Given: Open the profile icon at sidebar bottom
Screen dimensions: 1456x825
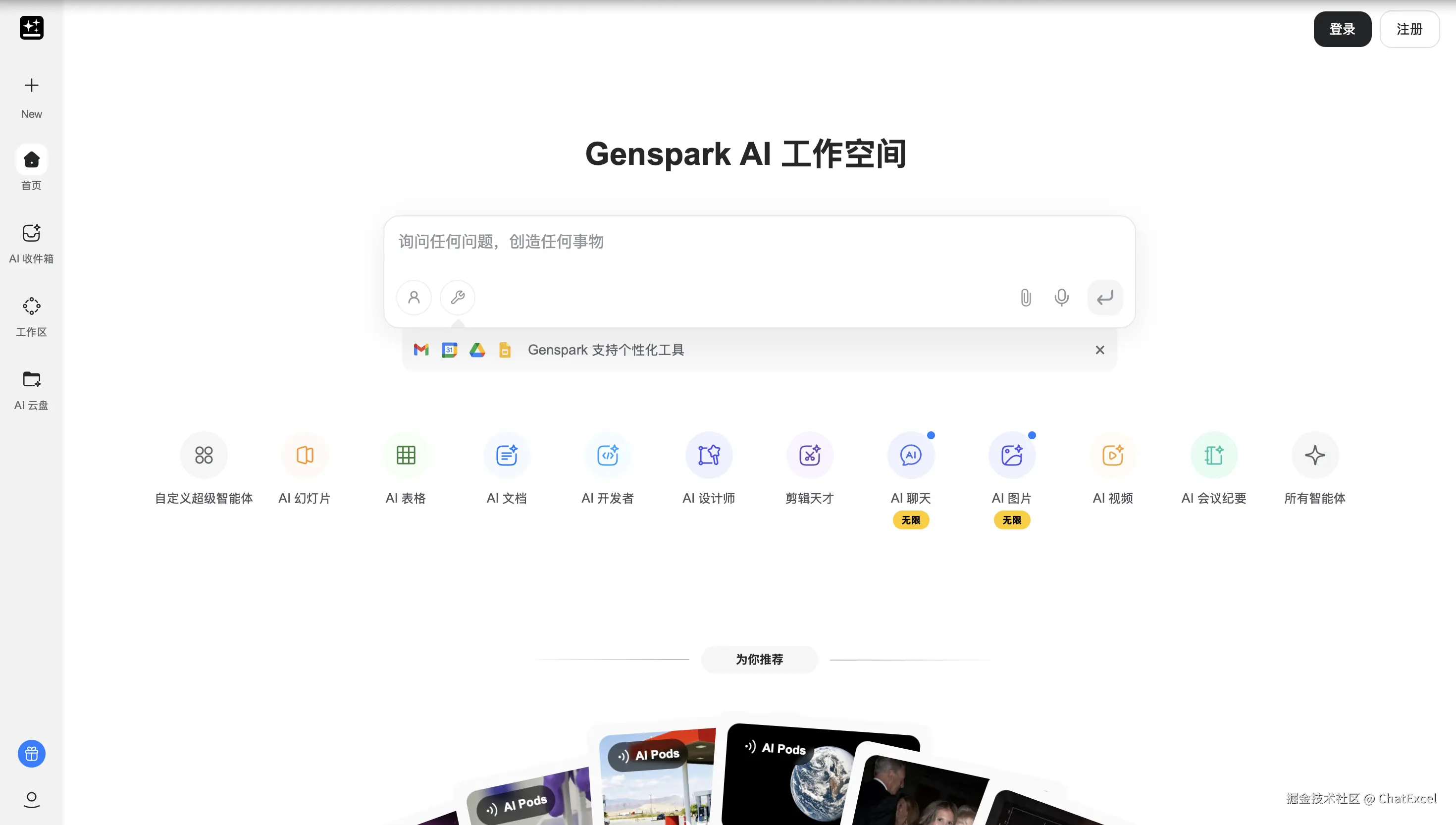Looking at the screenshot, I should click(x=31, y=799).
